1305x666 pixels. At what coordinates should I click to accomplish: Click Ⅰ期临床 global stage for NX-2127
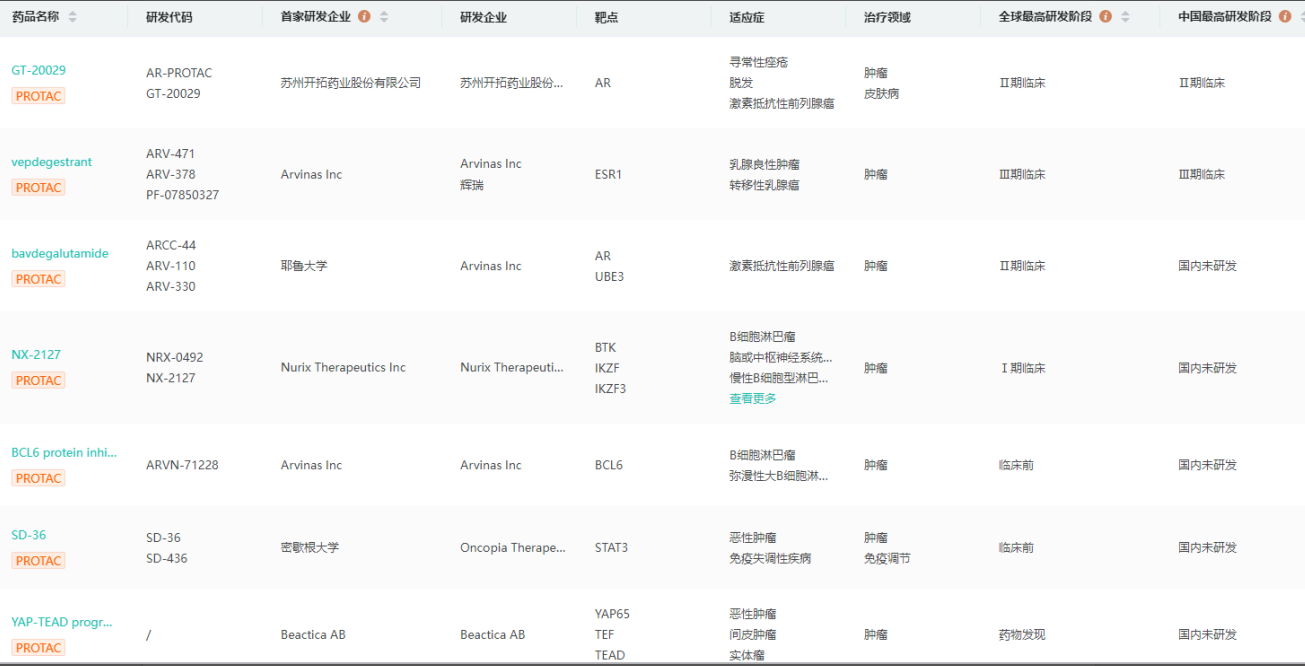(1022, 368)
